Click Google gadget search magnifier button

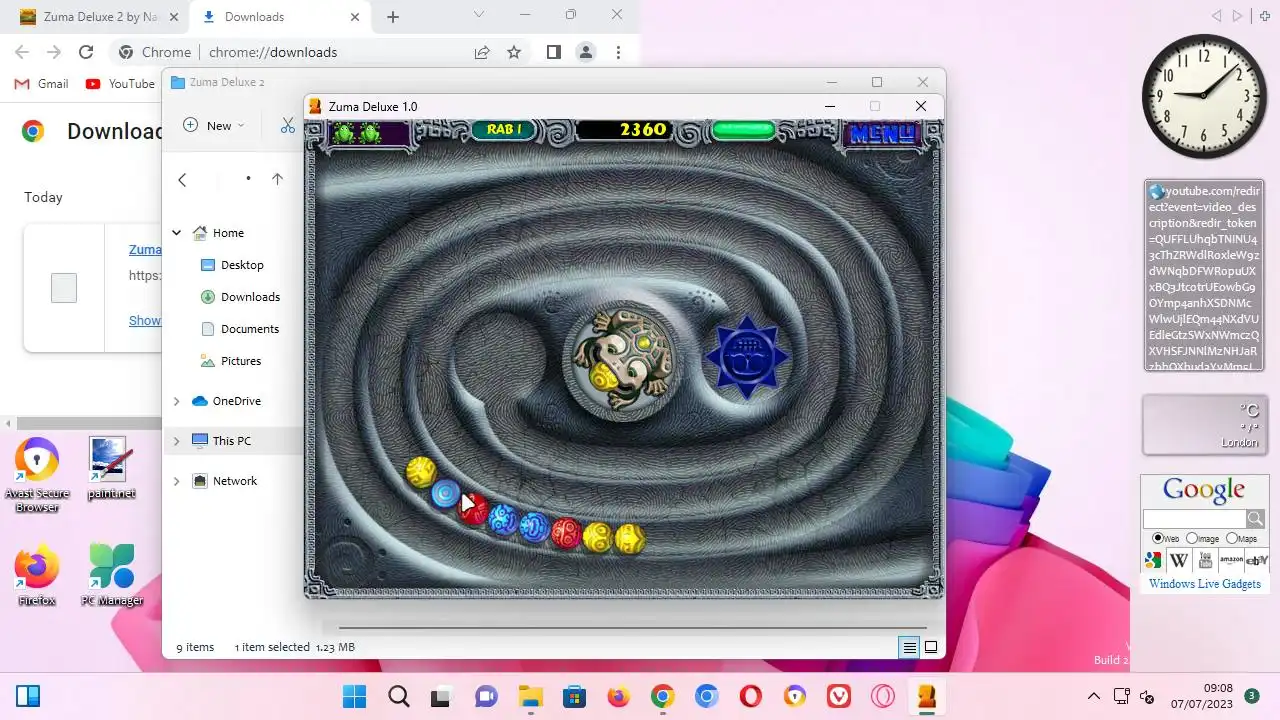point(1255,518)
